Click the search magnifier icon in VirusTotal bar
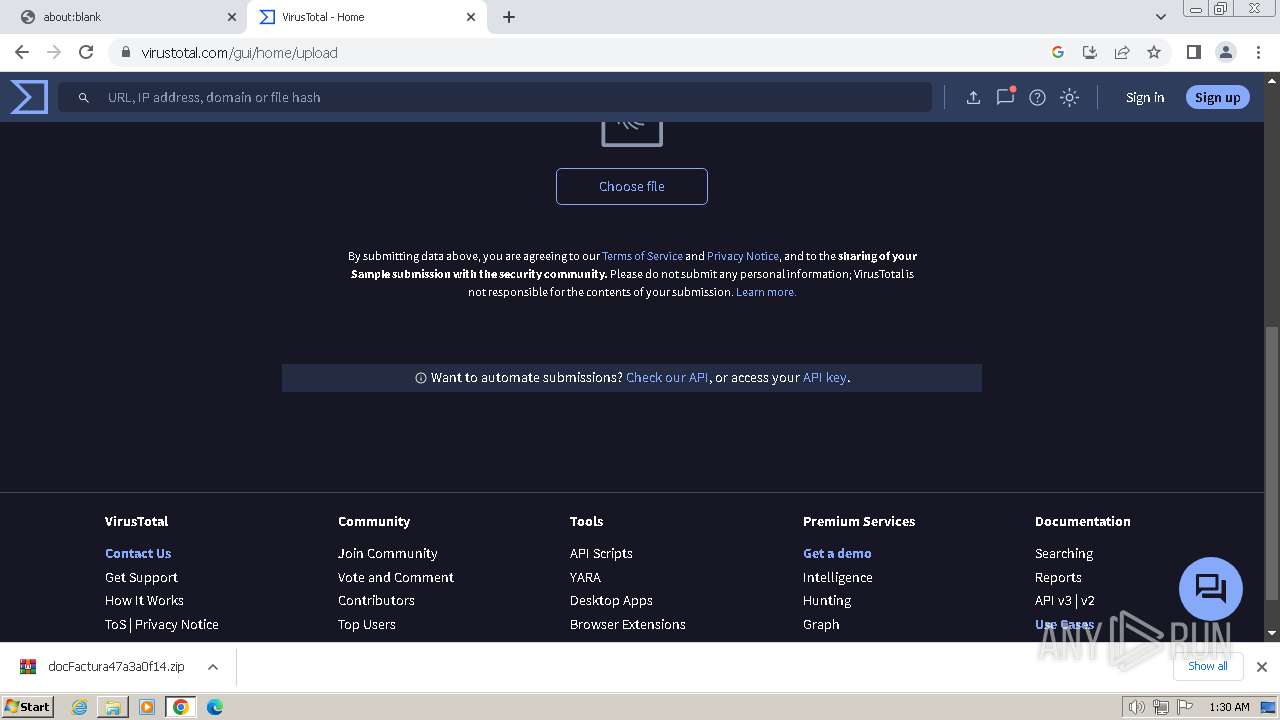 click(x=84, y=98)
